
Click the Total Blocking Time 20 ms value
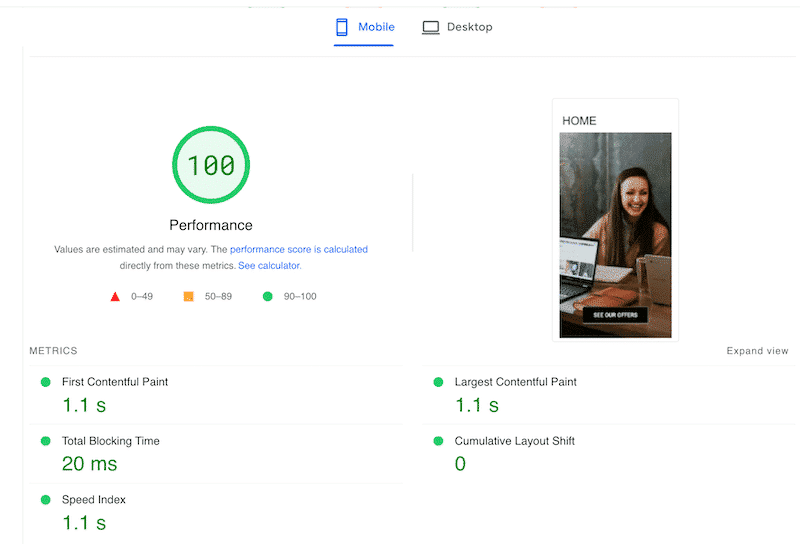(90, 464)
